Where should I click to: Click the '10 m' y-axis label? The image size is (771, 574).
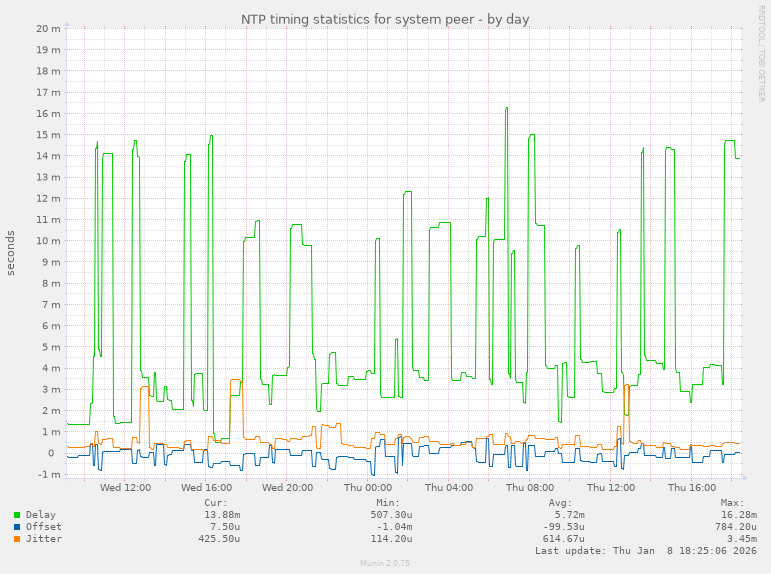click(x=48, y=241)
